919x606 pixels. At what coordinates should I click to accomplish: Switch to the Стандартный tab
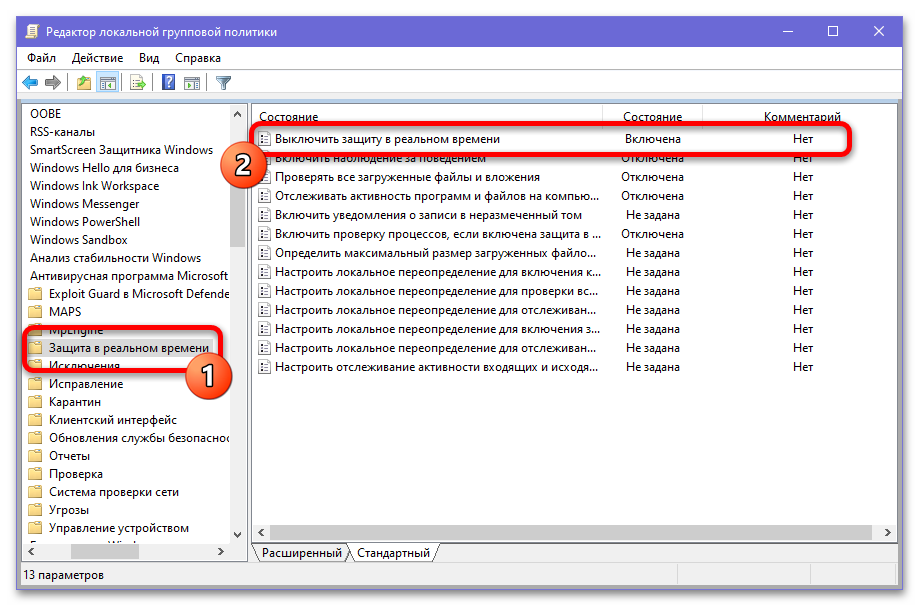[393, 553]
